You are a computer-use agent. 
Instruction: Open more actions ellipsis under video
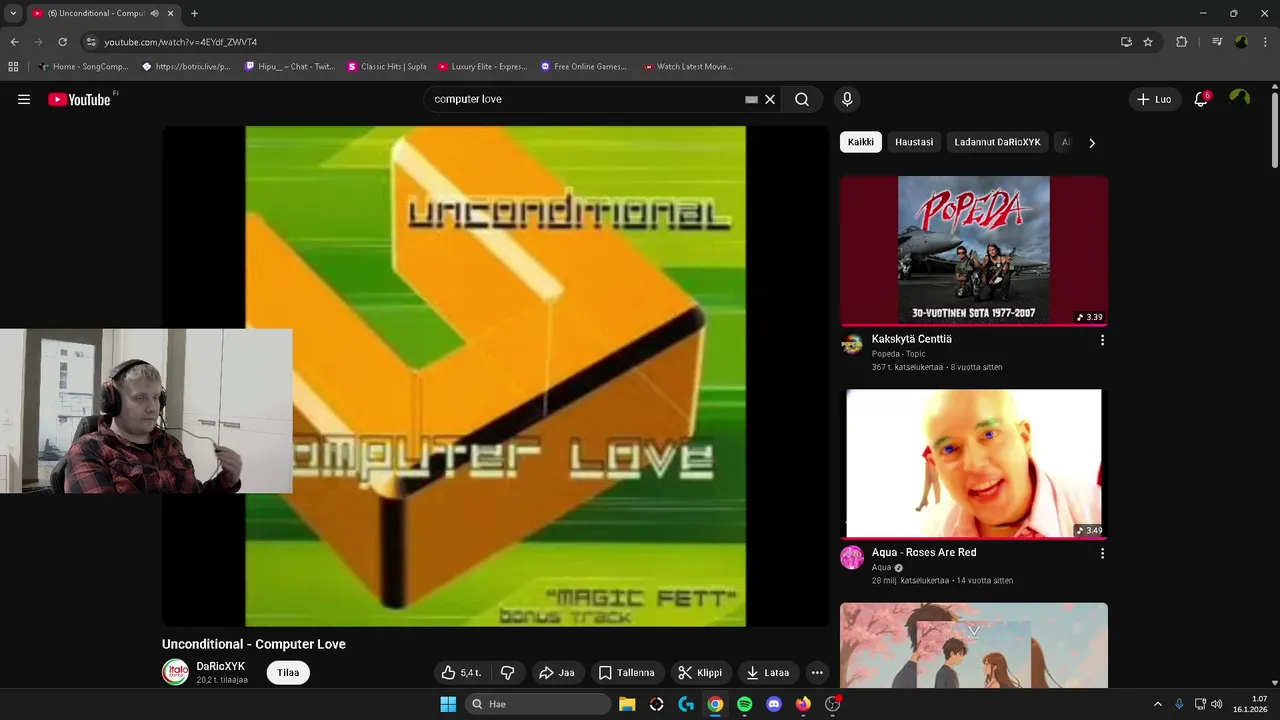pyautogui.click(x=817, y=673)
